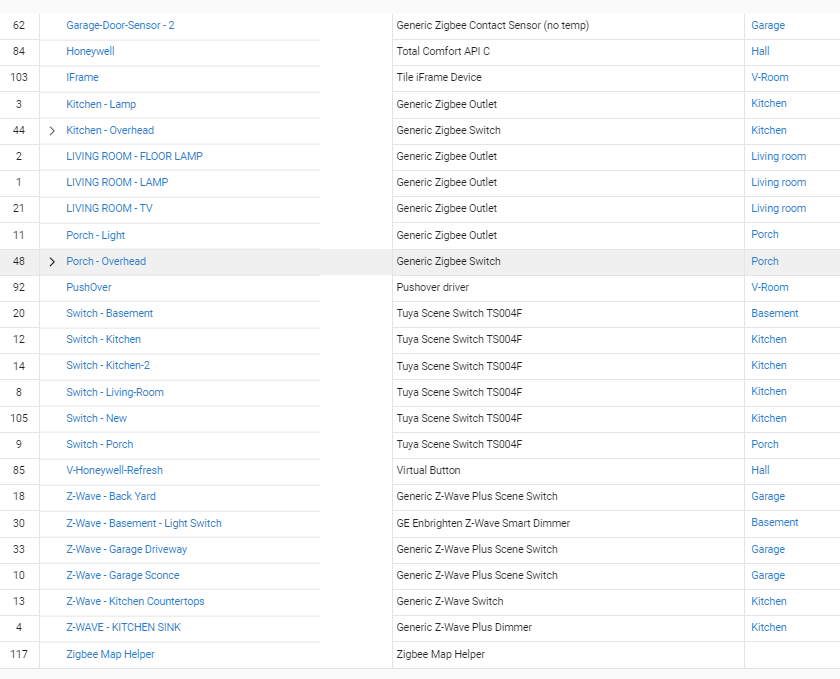Open Switch - Basement device
The width and height of the screenshot is (840, 679).
click(x=109, y=313)
